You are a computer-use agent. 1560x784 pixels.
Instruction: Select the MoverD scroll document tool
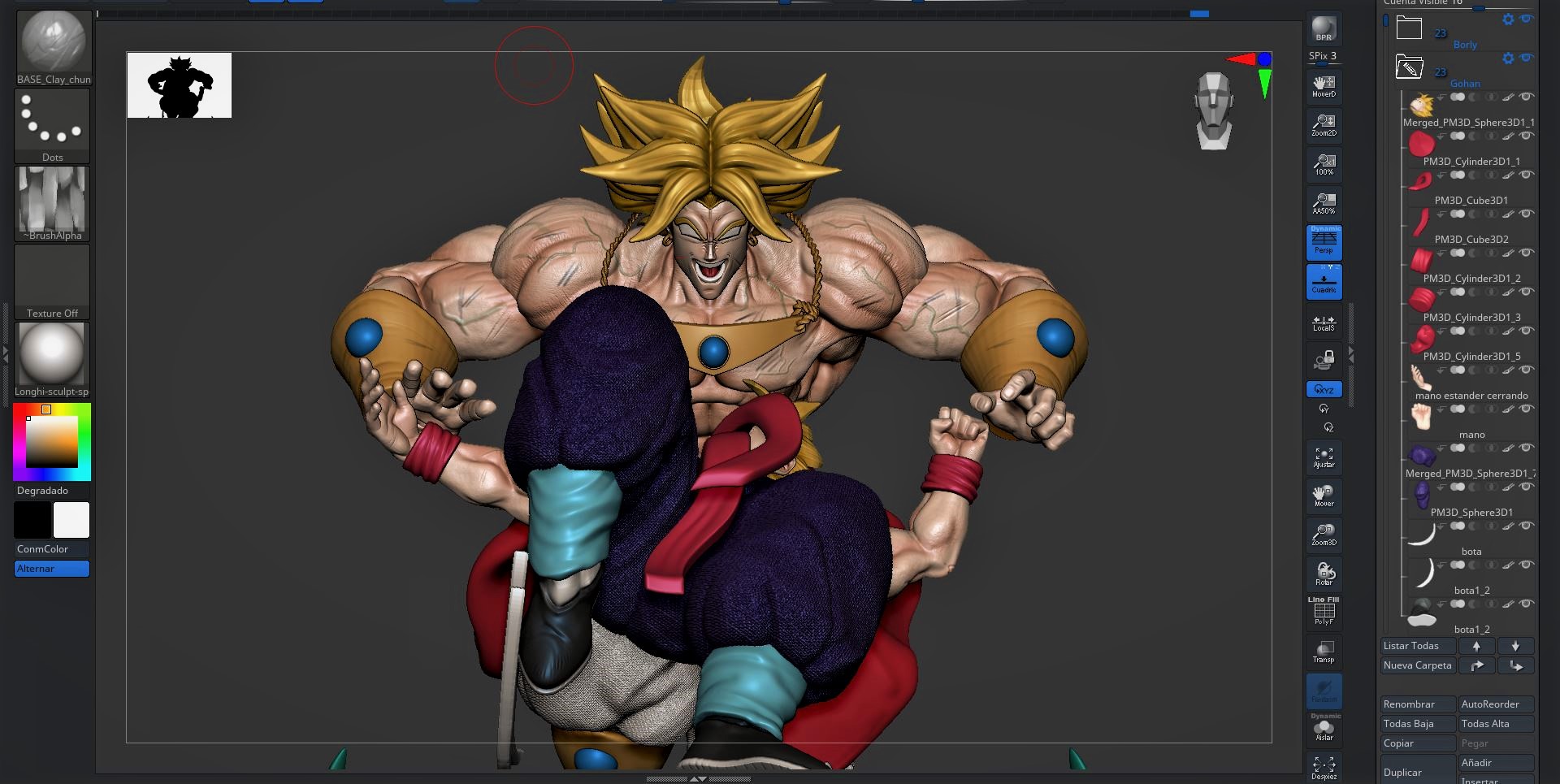point(1324,85)
